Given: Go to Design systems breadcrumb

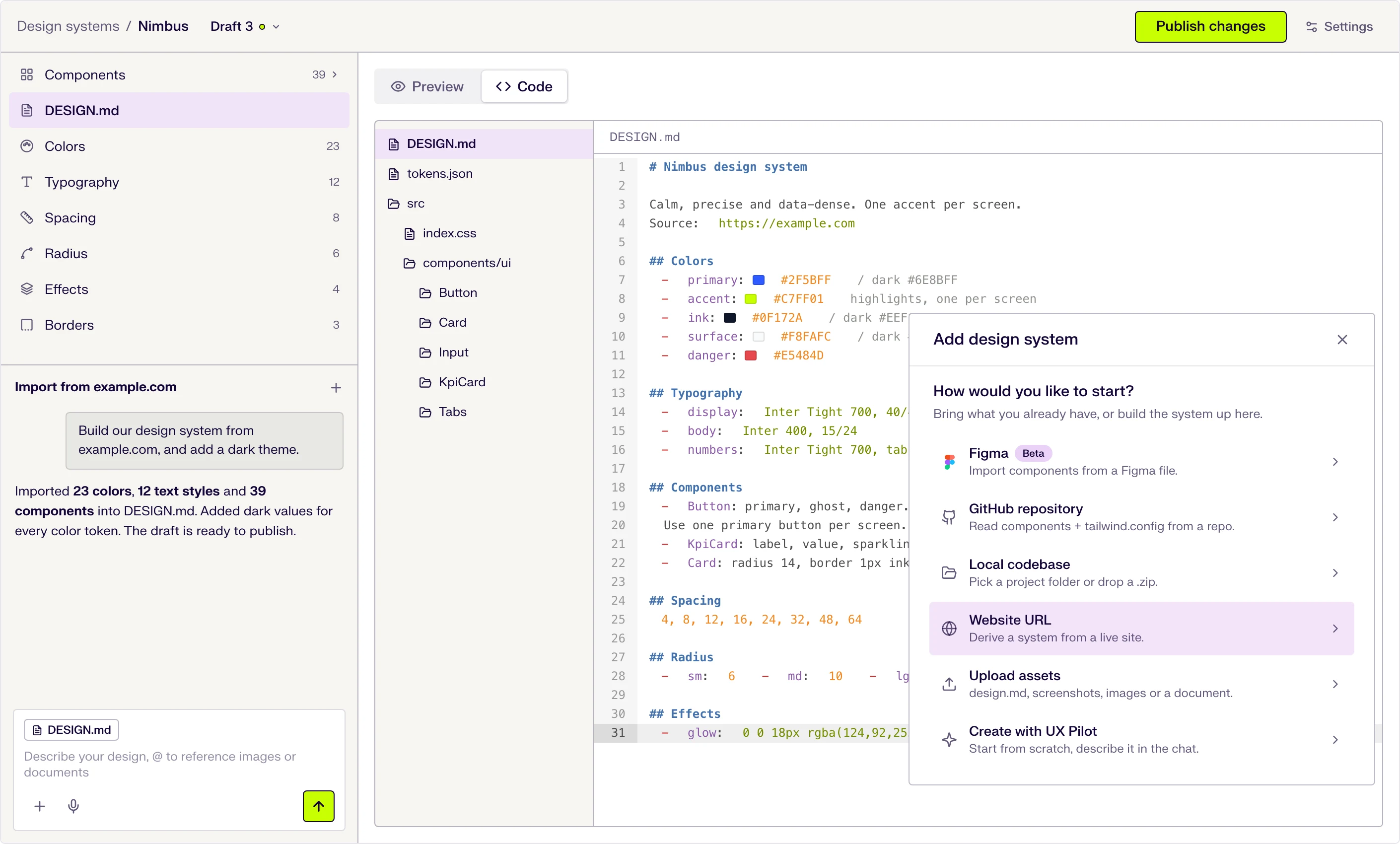Looking at the screenshot, I should pyautogui.click(x=68, y=26).
